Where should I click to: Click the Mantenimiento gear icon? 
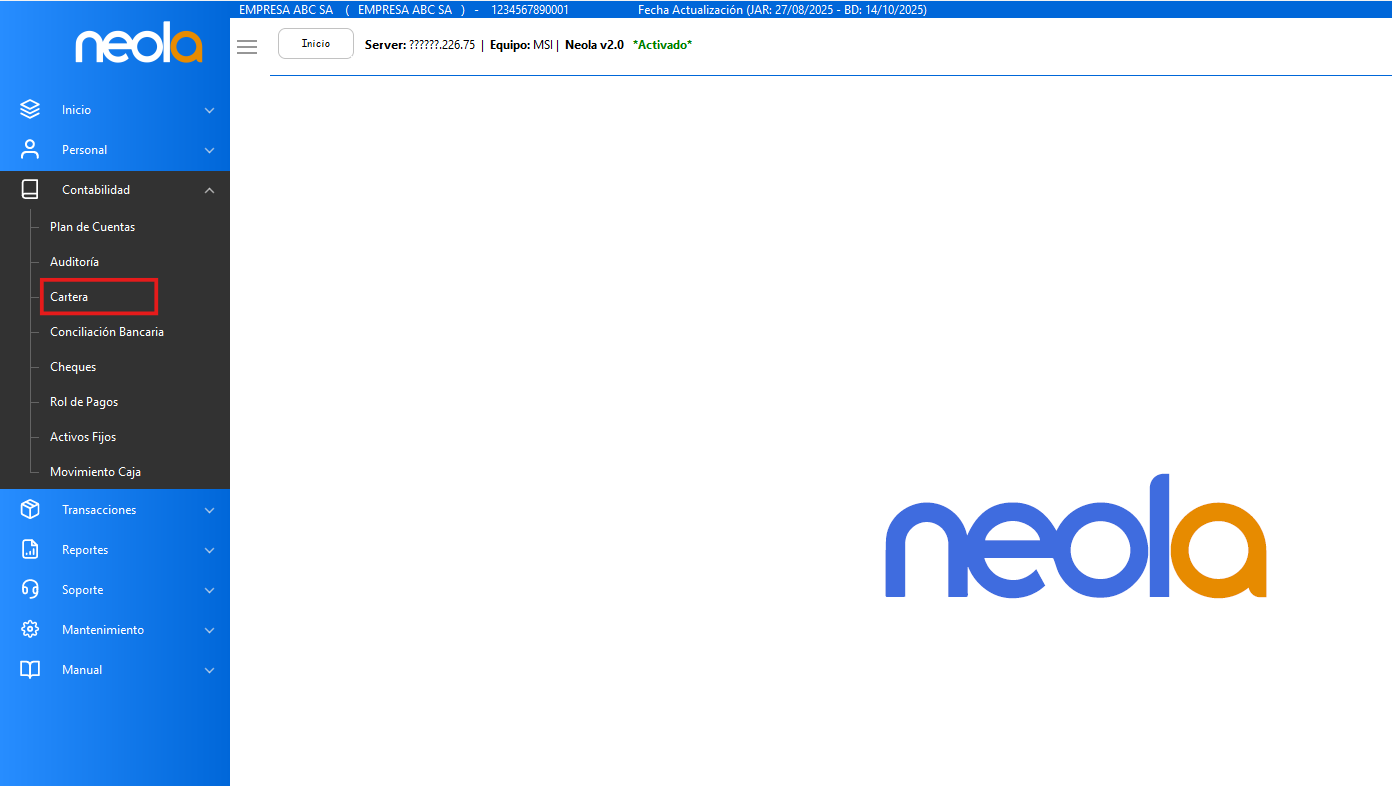[30, 630]
